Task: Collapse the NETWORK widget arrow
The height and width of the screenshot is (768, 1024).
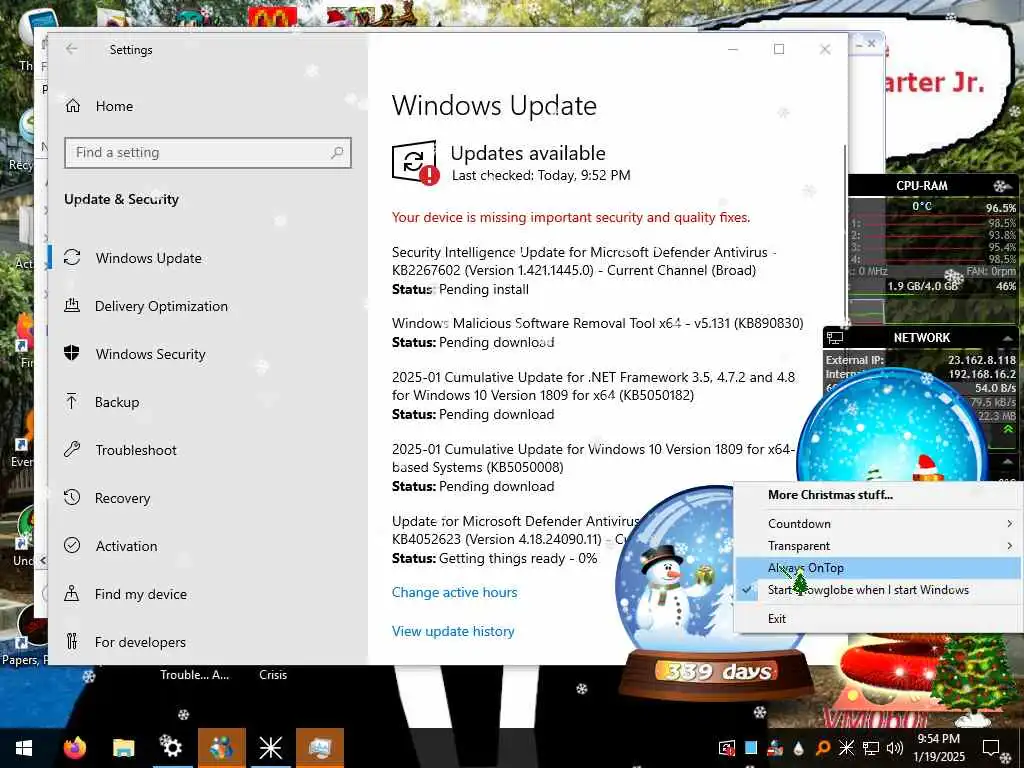Action: coord(1008,338)
